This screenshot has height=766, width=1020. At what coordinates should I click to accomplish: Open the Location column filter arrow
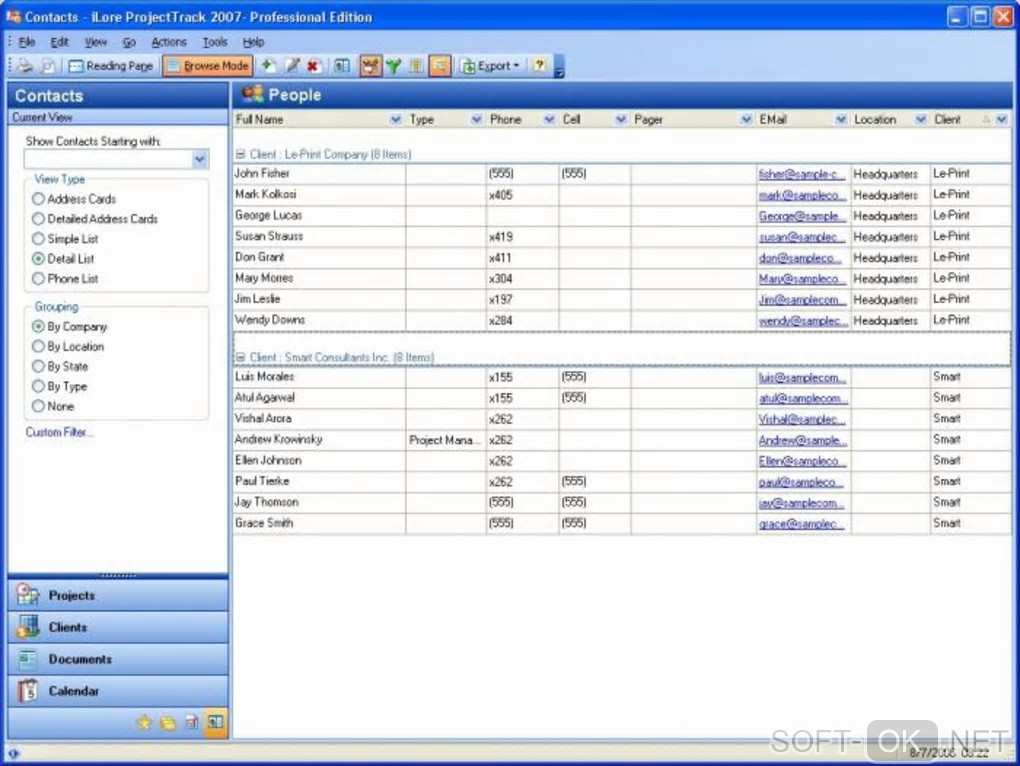tap(920, 120)
